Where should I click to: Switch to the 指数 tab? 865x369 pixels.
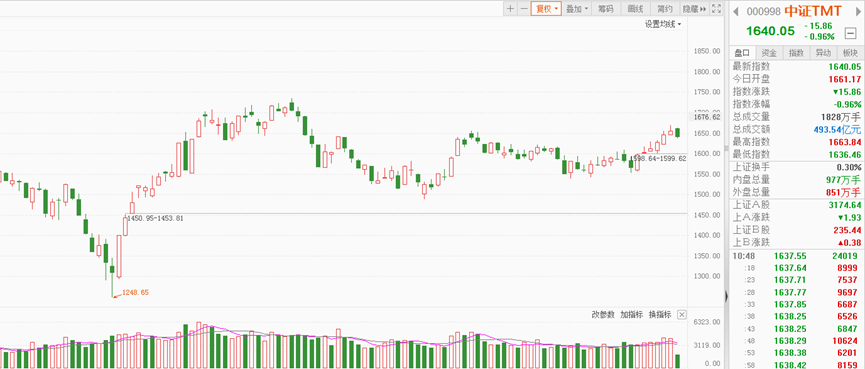pos(796,53)
